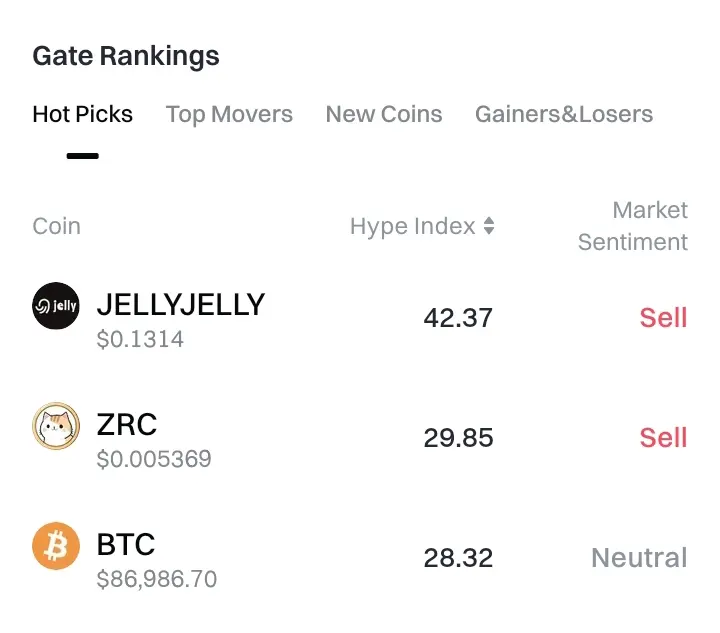Click the Hype Index column header
This screenshot has width=720, height=633.
412,226
